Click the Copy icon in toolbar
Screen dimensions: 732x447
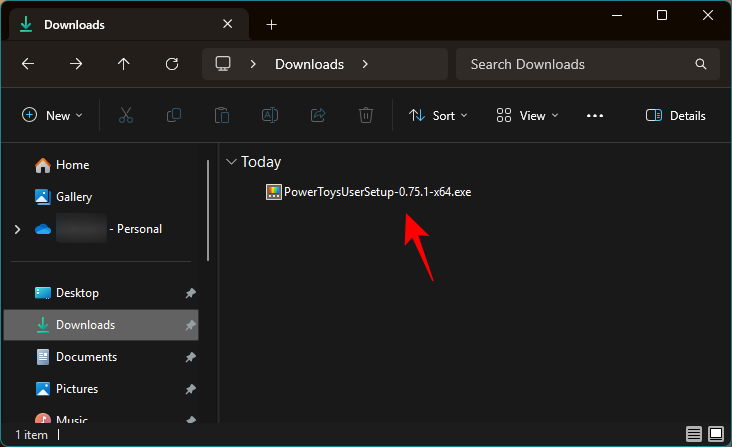174,115
